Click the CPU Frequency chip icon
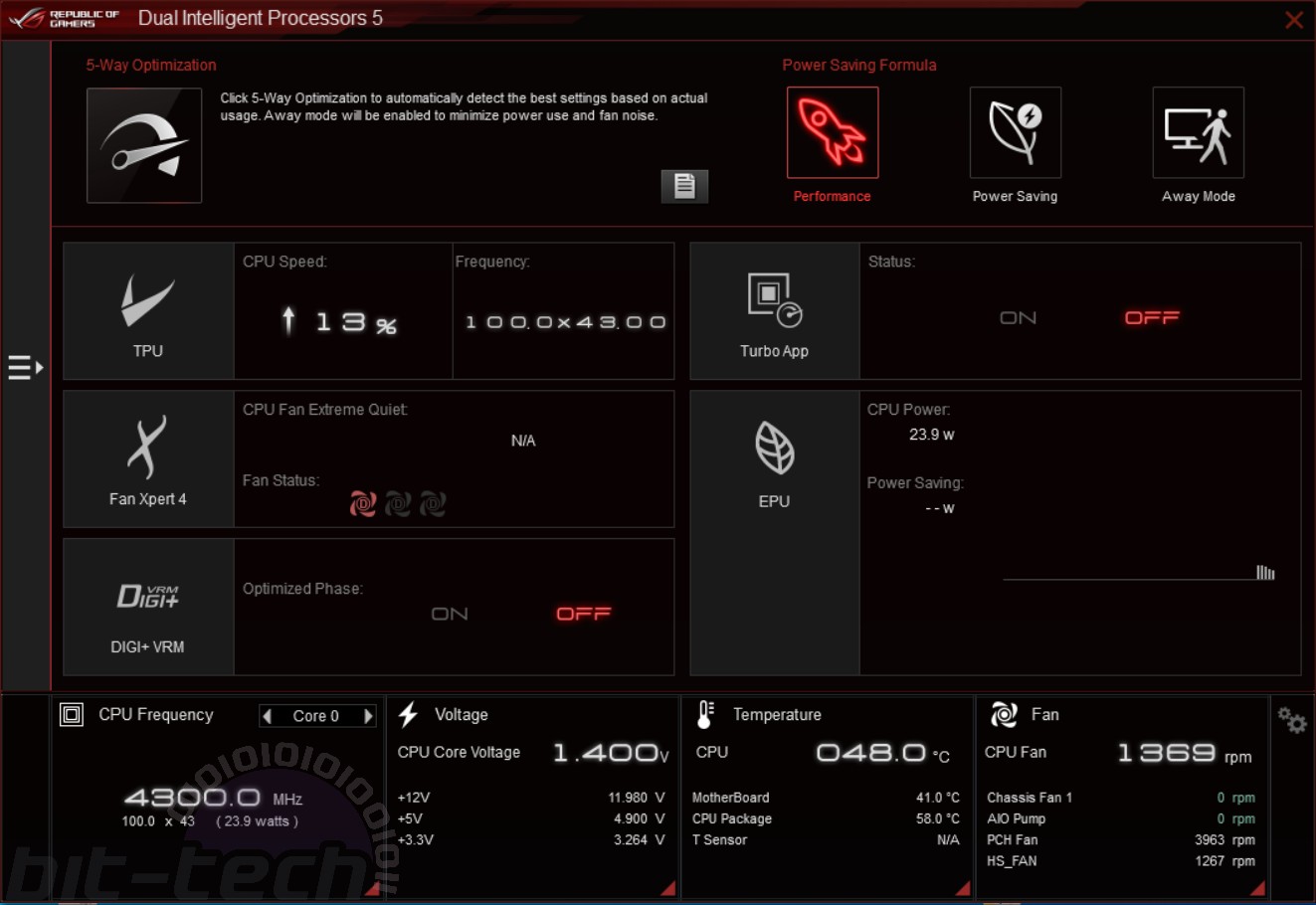 tap(72, 715)
